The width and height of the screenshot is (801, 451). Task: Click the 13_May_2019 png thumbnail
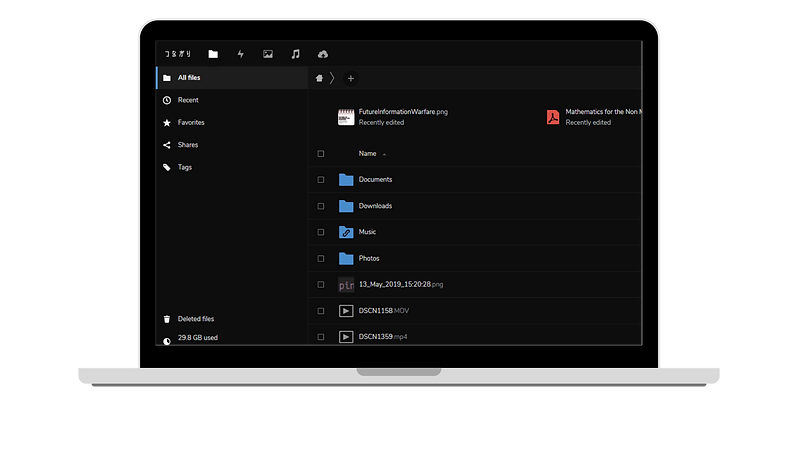(x=346, y=284)
